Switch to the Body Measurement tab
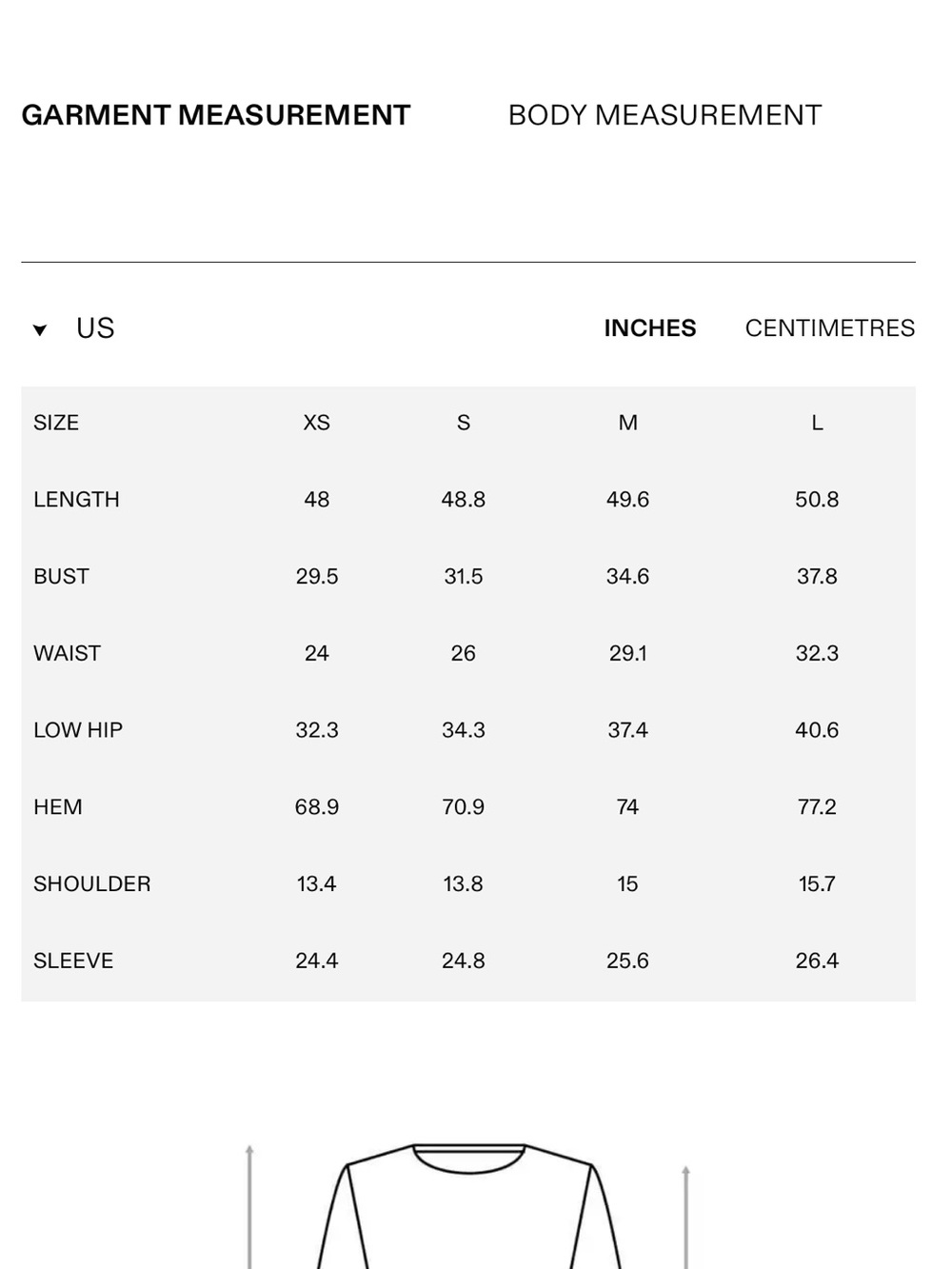Viewport: 952px width, 1269px height. (x=664, y=115)
